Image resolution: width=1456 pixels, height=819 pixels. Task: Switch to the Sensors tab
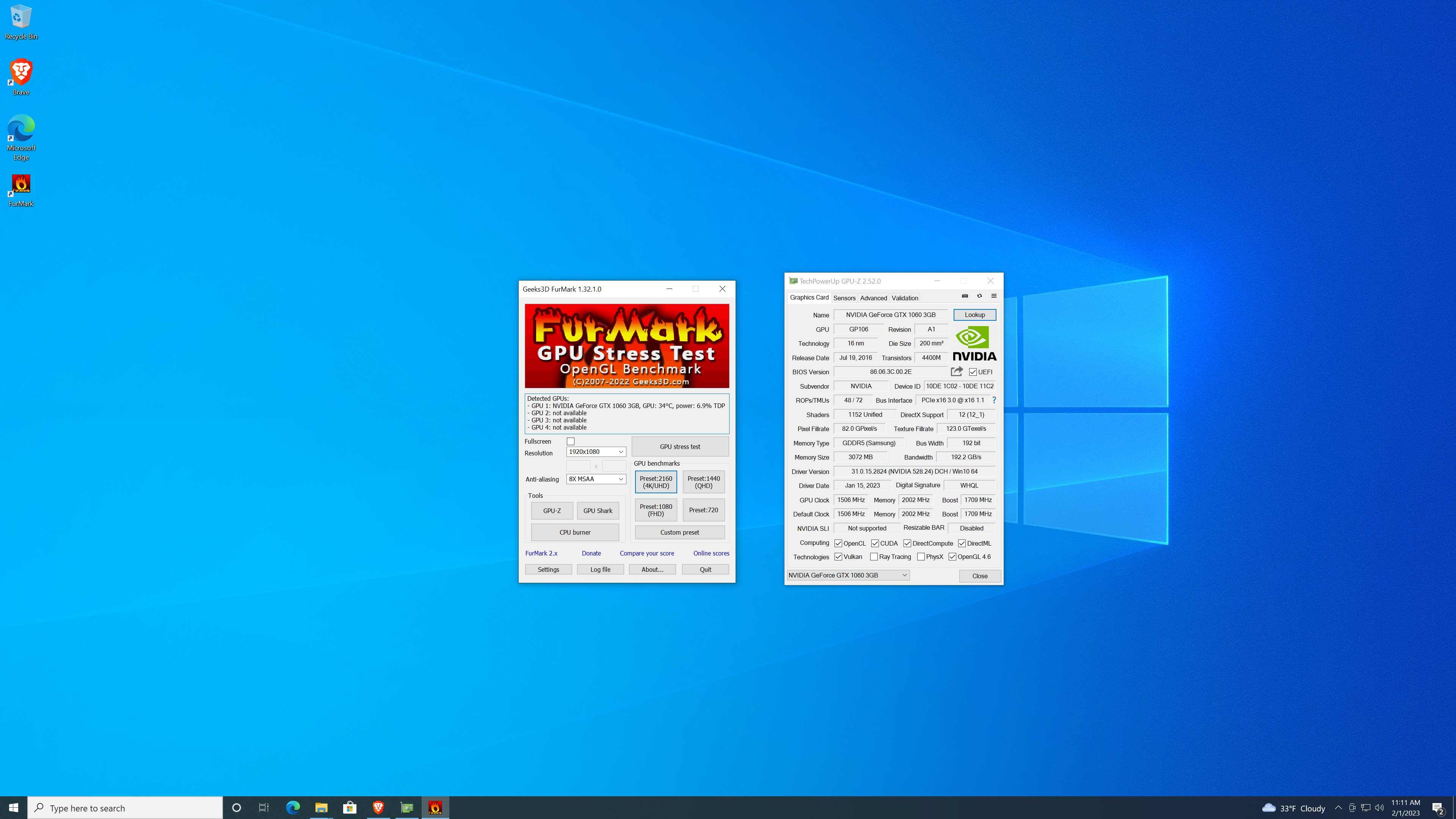(x=844, y=298)
